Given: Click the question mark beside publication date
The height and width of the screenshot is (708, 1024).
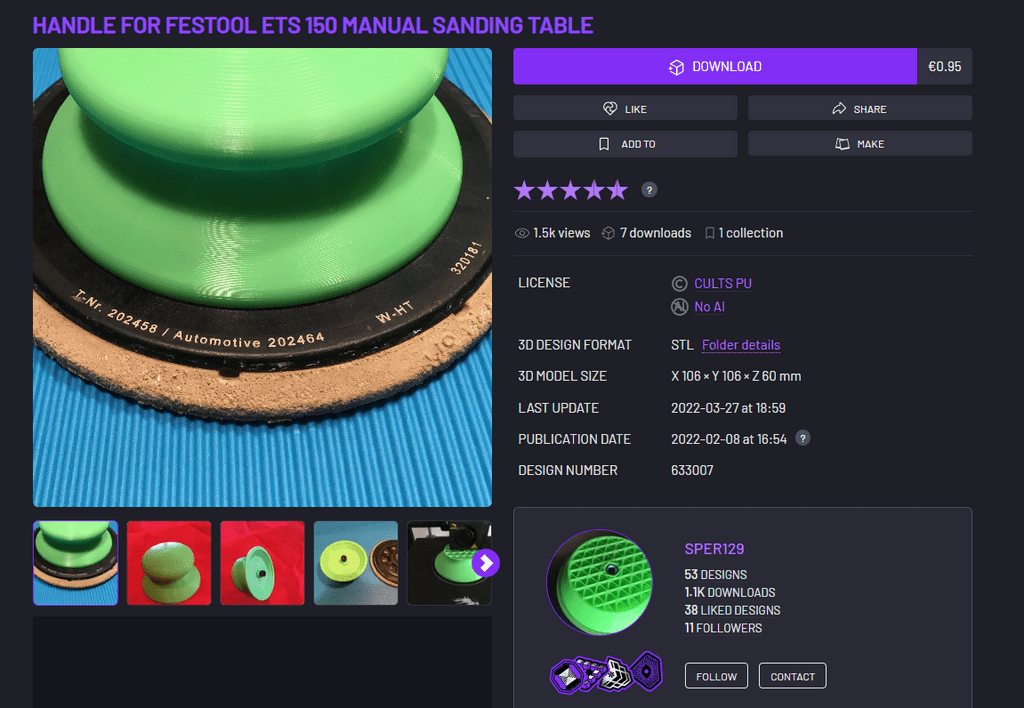Looking at the screenshot, I should (x=803, y=438).
